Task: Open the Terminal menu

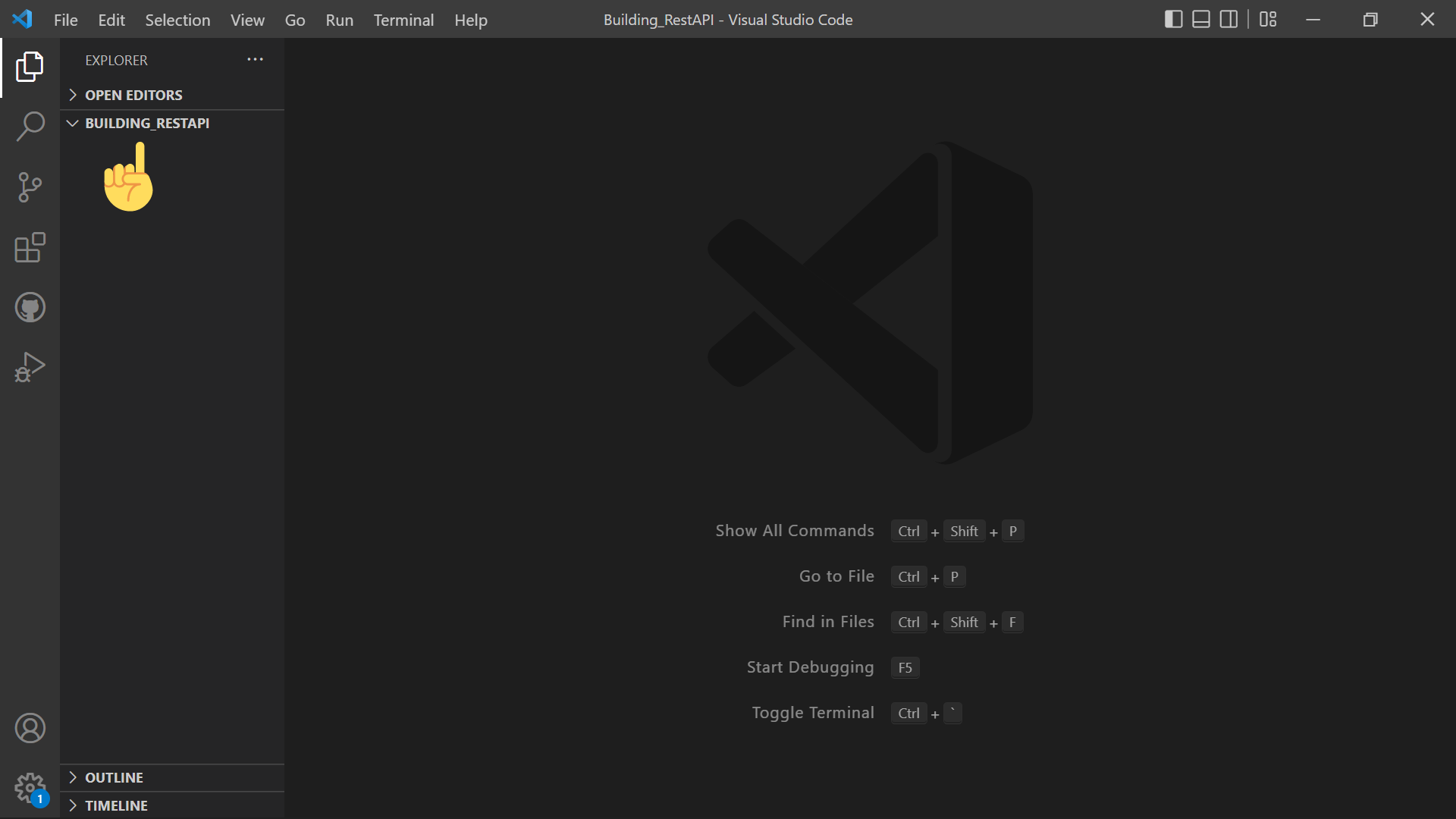Action: [403, 20]
